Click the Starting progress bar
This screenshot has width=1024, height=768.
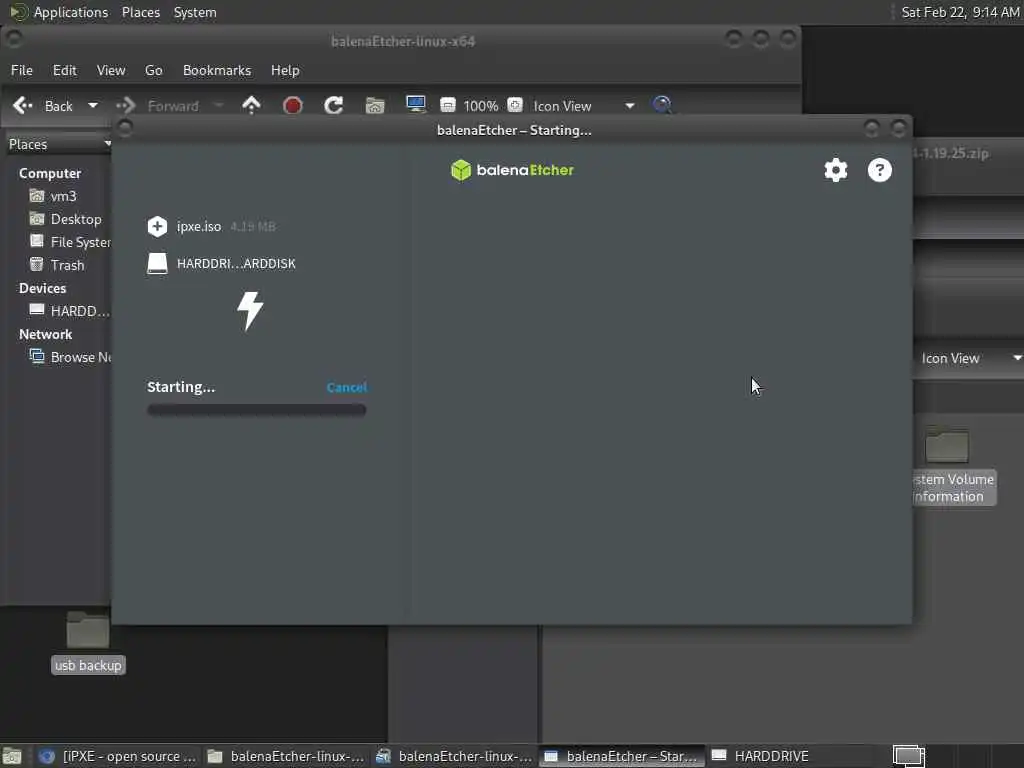(257, 410)
